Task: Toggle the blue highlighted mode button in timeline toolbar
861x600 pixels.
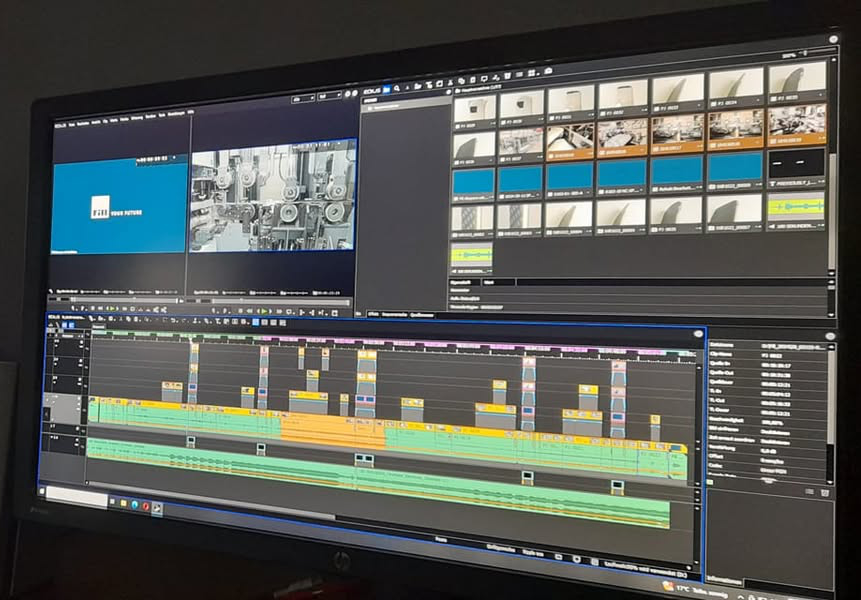Action: [x=256, y=321]
